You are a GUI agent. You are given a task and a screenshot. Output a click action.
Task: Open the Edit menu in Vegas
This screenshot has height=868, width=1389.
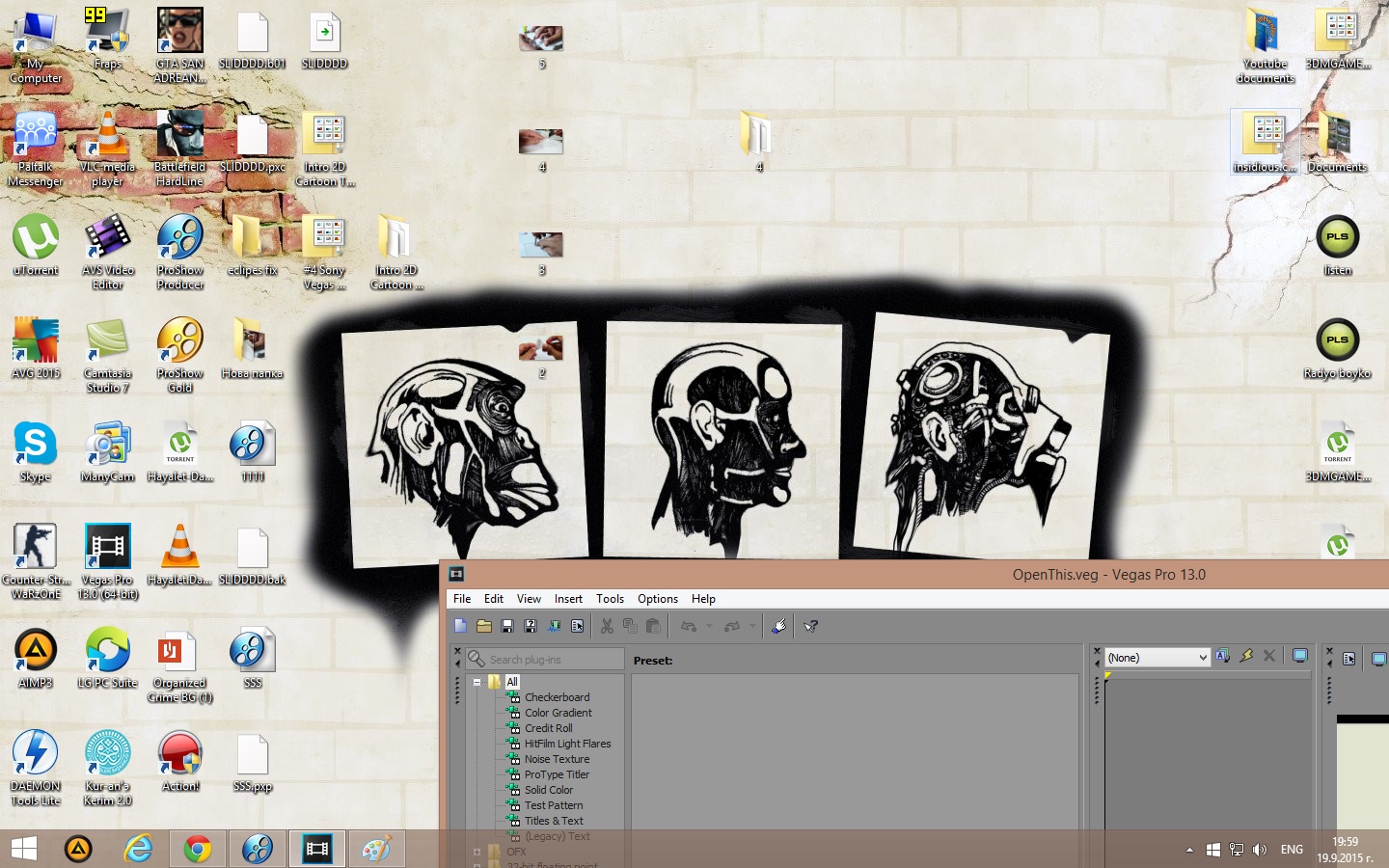click(x=494, y=599)
